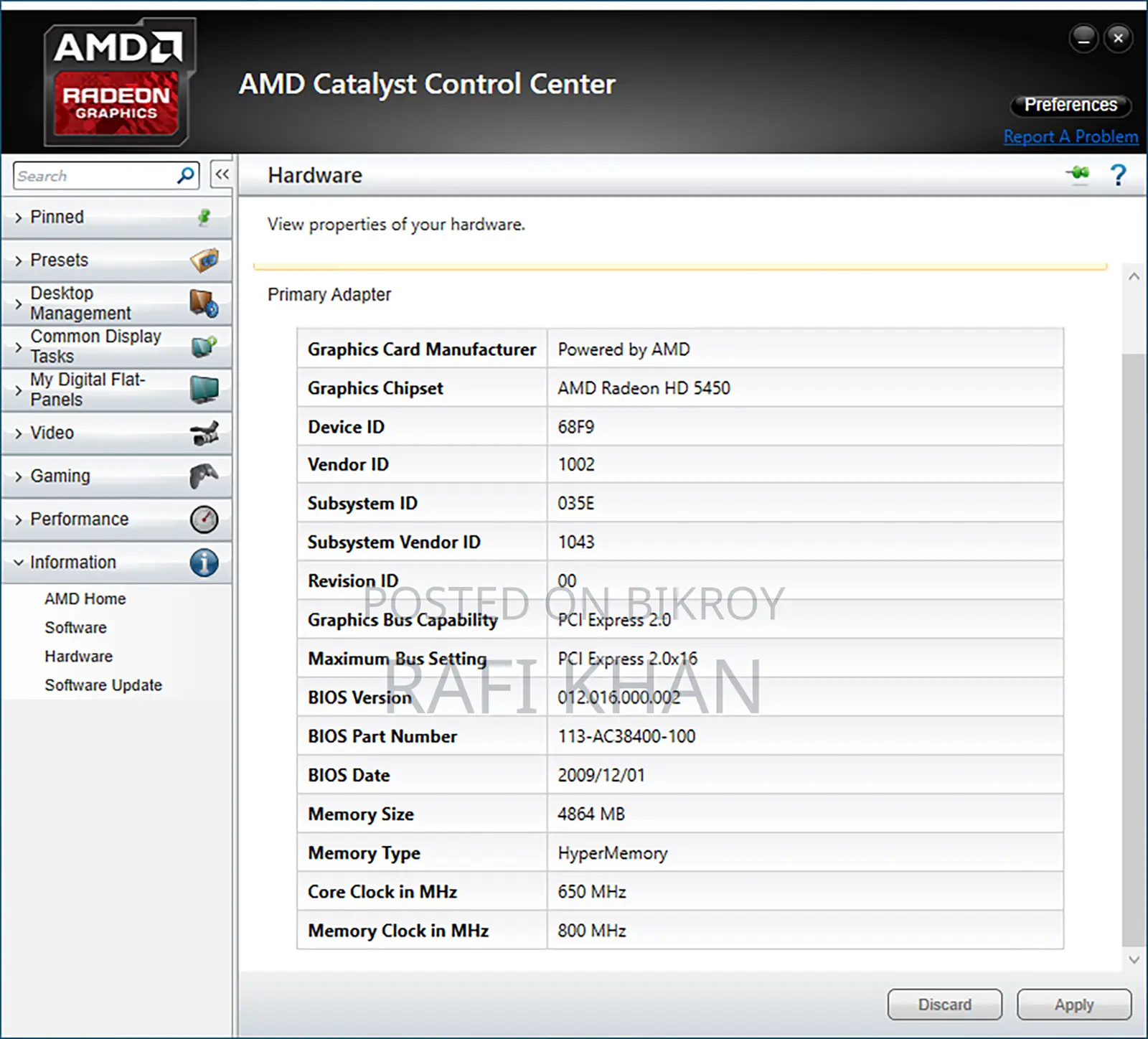This screenshot has height=1039, width=1148.
Task: Select the Vendor ID value 1002
Action: 576,464
